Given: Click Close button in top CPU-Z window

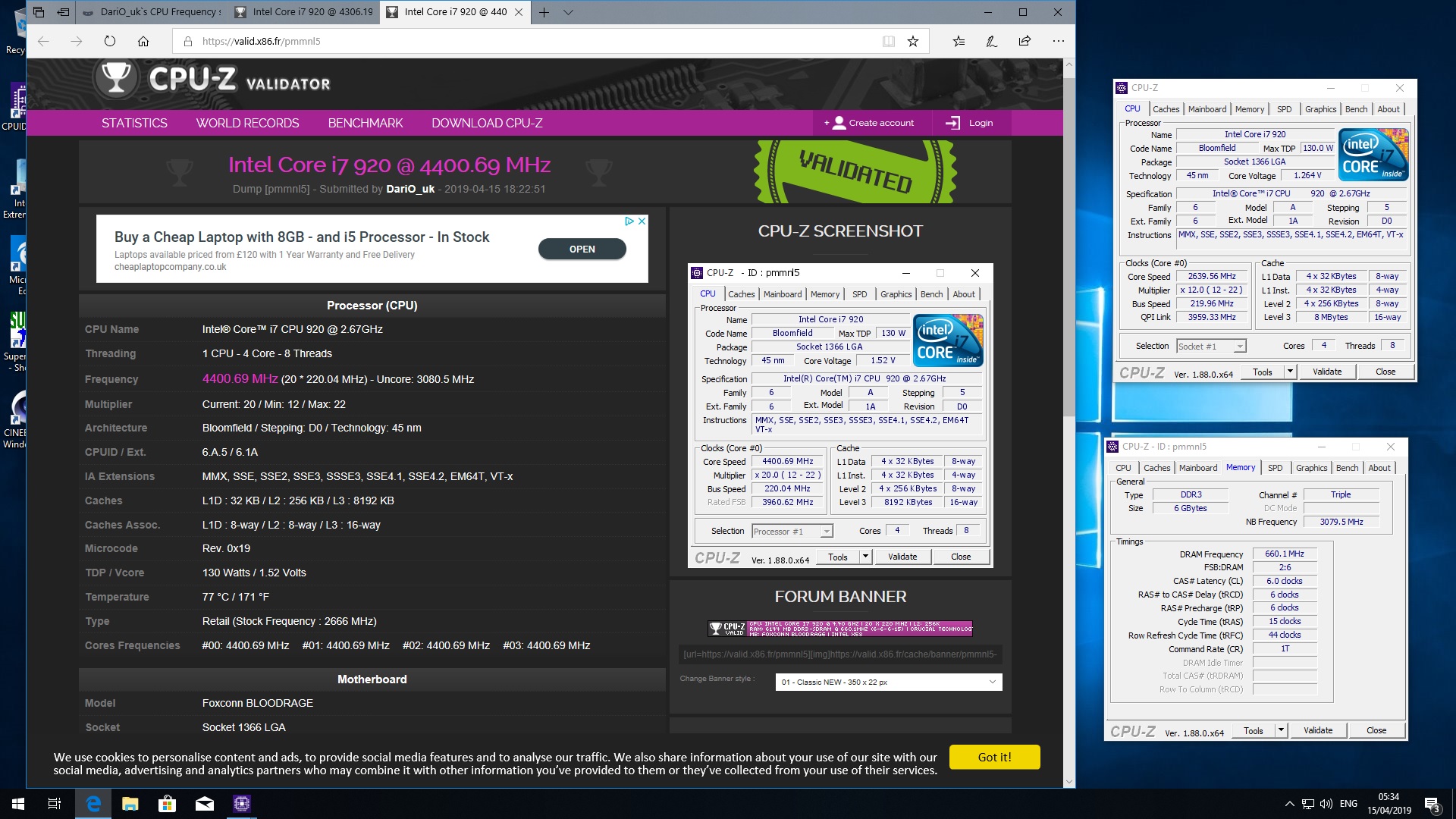Looking at the screenshot, I should [x=1385, y=372].
